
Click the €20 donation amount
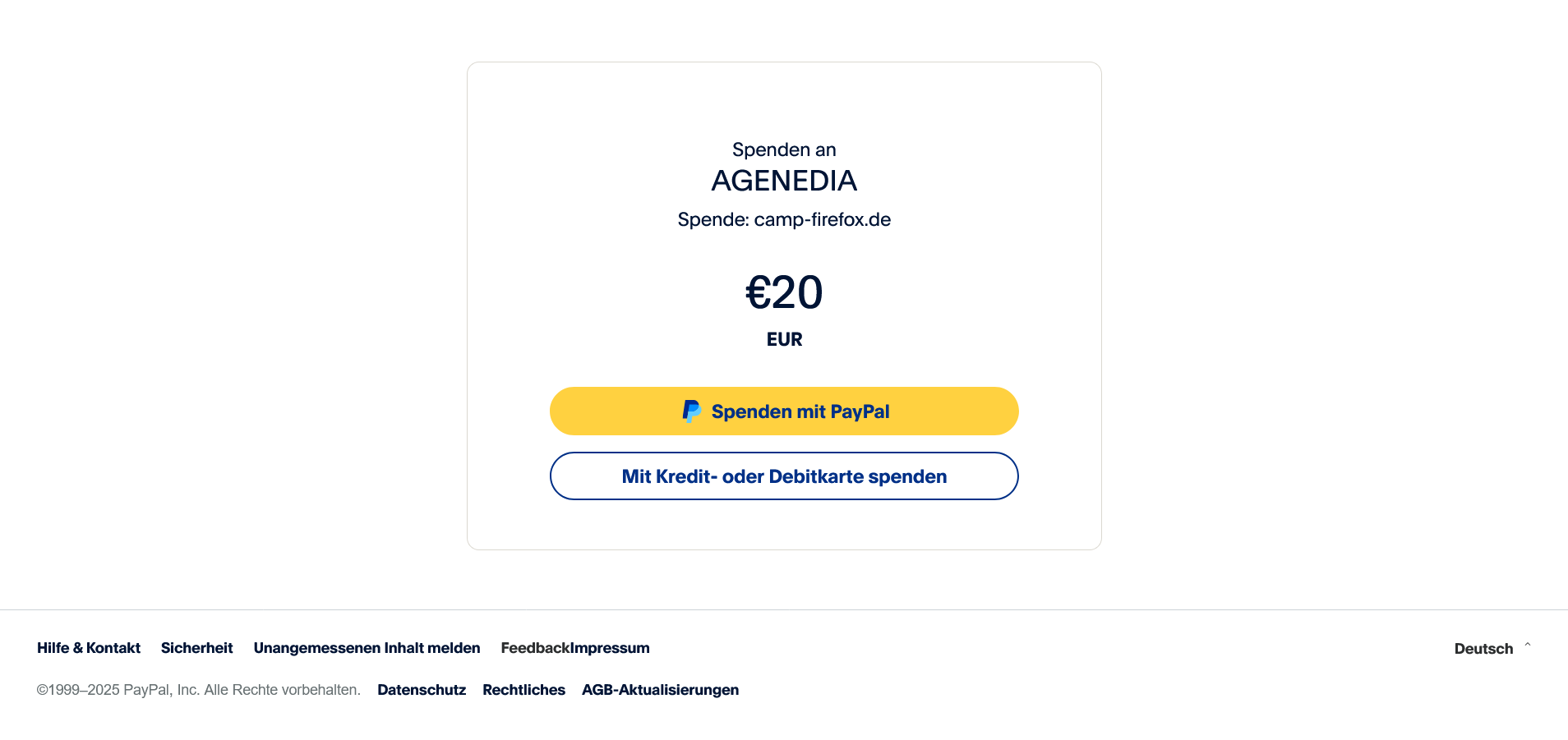pyautogui.click(x=784, y=292)
